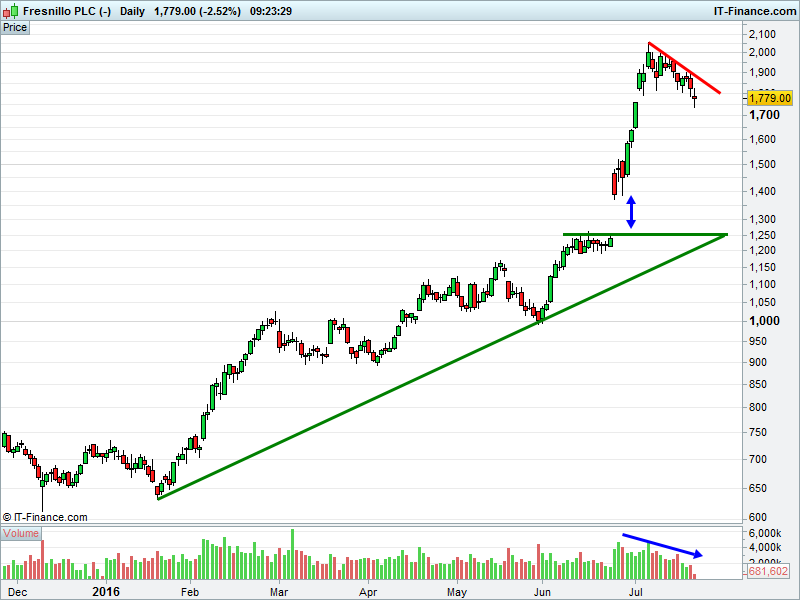The width and height of the screenshot is (800, 600).
Task: Click the 2016 date axis label
Action: pos(106,592)
